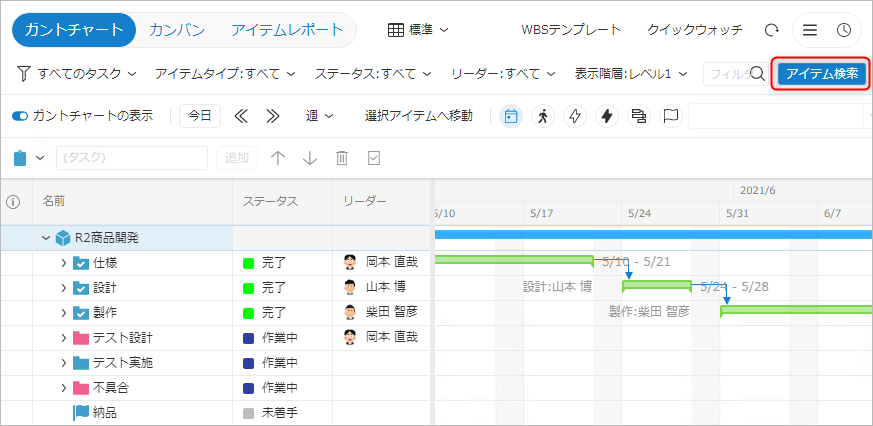The height and width of the screenshot is (426, 873).
Task: Open the アイテムレポート tab
Action: pos(286,30)
